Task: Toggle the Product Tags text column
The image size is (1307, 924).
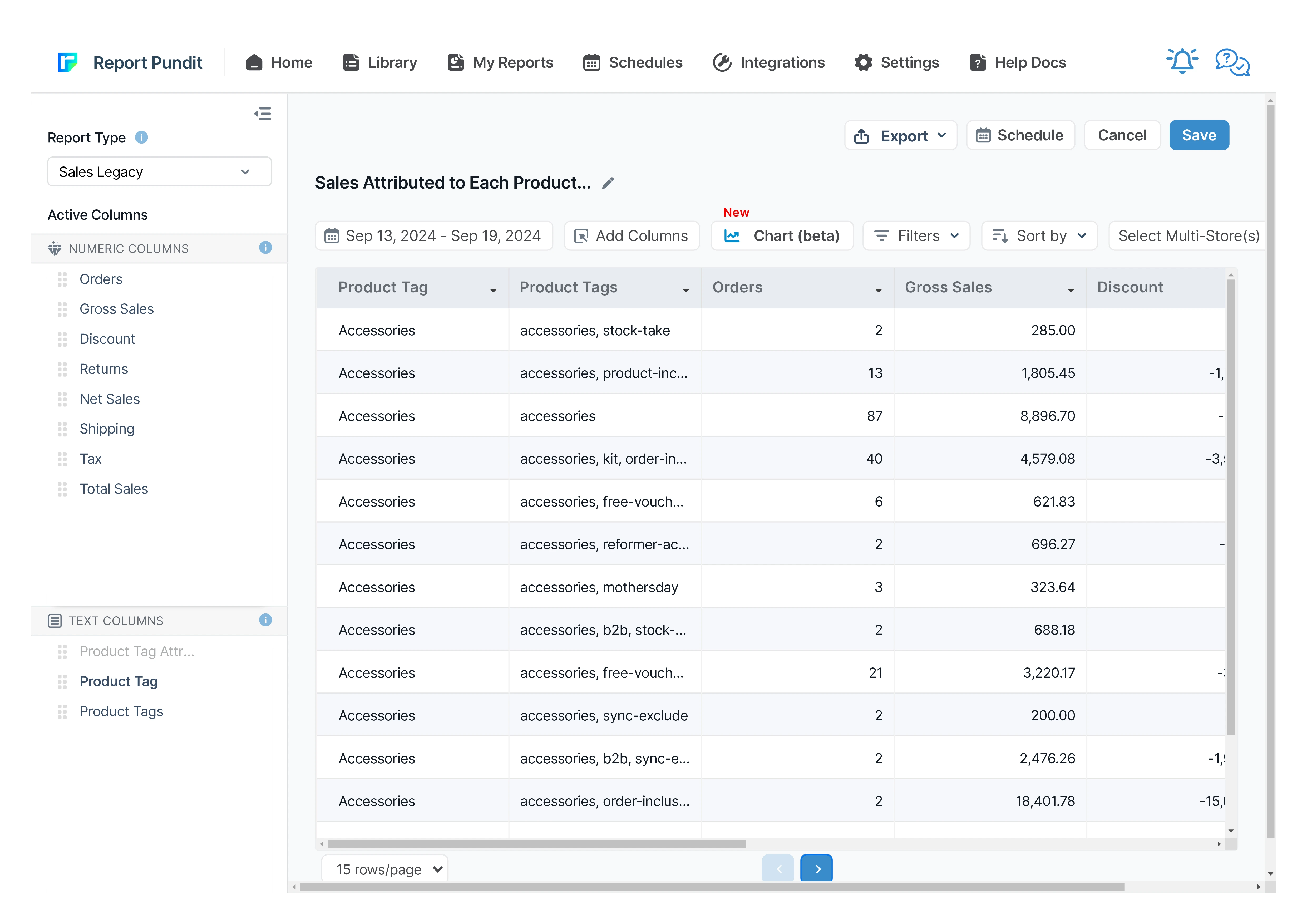Action: pos(121,712)
